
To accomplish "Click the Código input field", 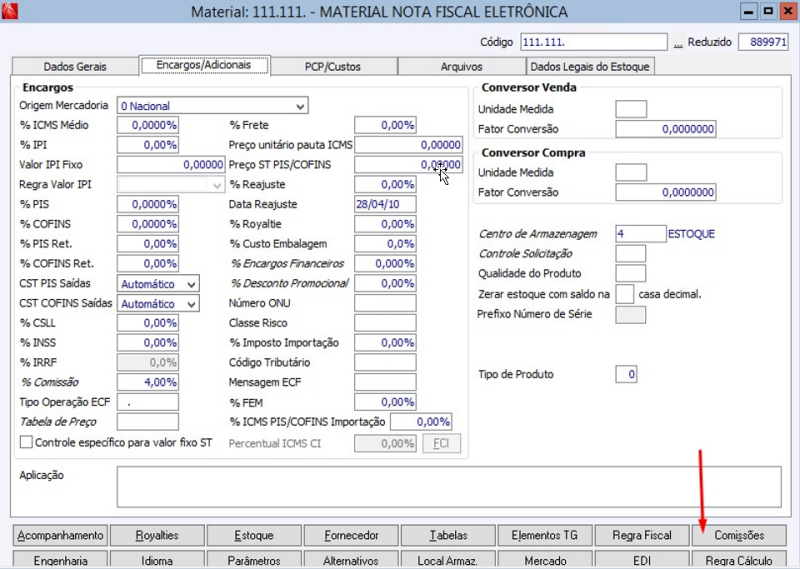I will [x=594, y=42].
